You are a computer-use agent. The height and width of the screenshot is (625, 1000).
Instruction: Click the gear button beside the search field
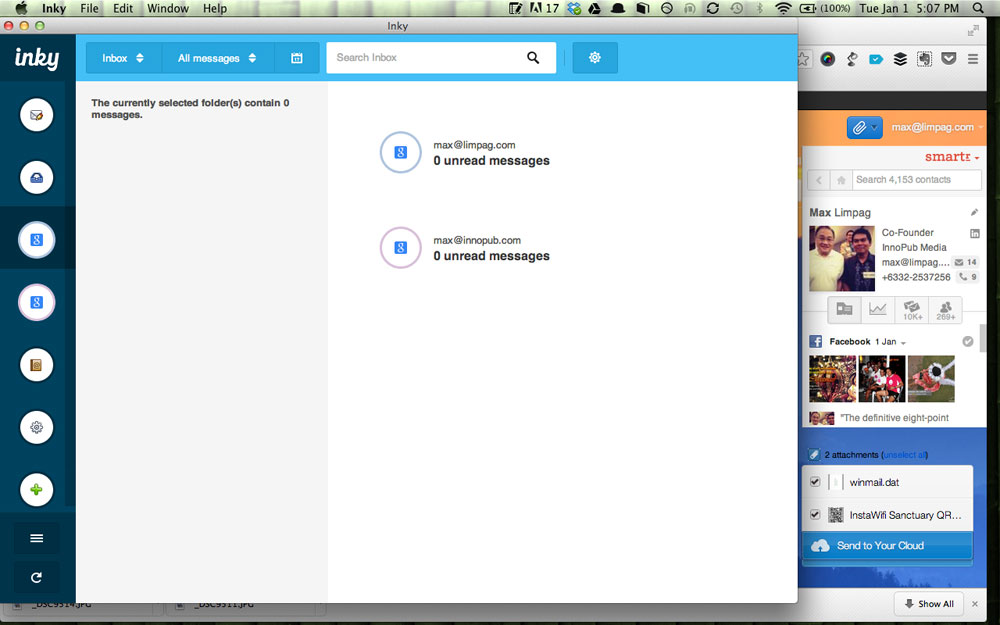595,58
